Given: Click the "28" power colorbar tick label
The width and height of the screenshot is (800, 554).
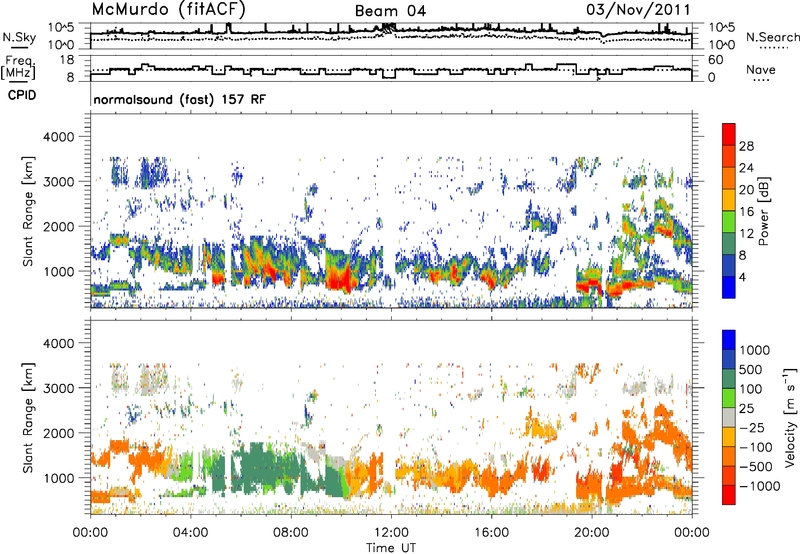Looking at the screenshot, I should (x=746, y=146).
